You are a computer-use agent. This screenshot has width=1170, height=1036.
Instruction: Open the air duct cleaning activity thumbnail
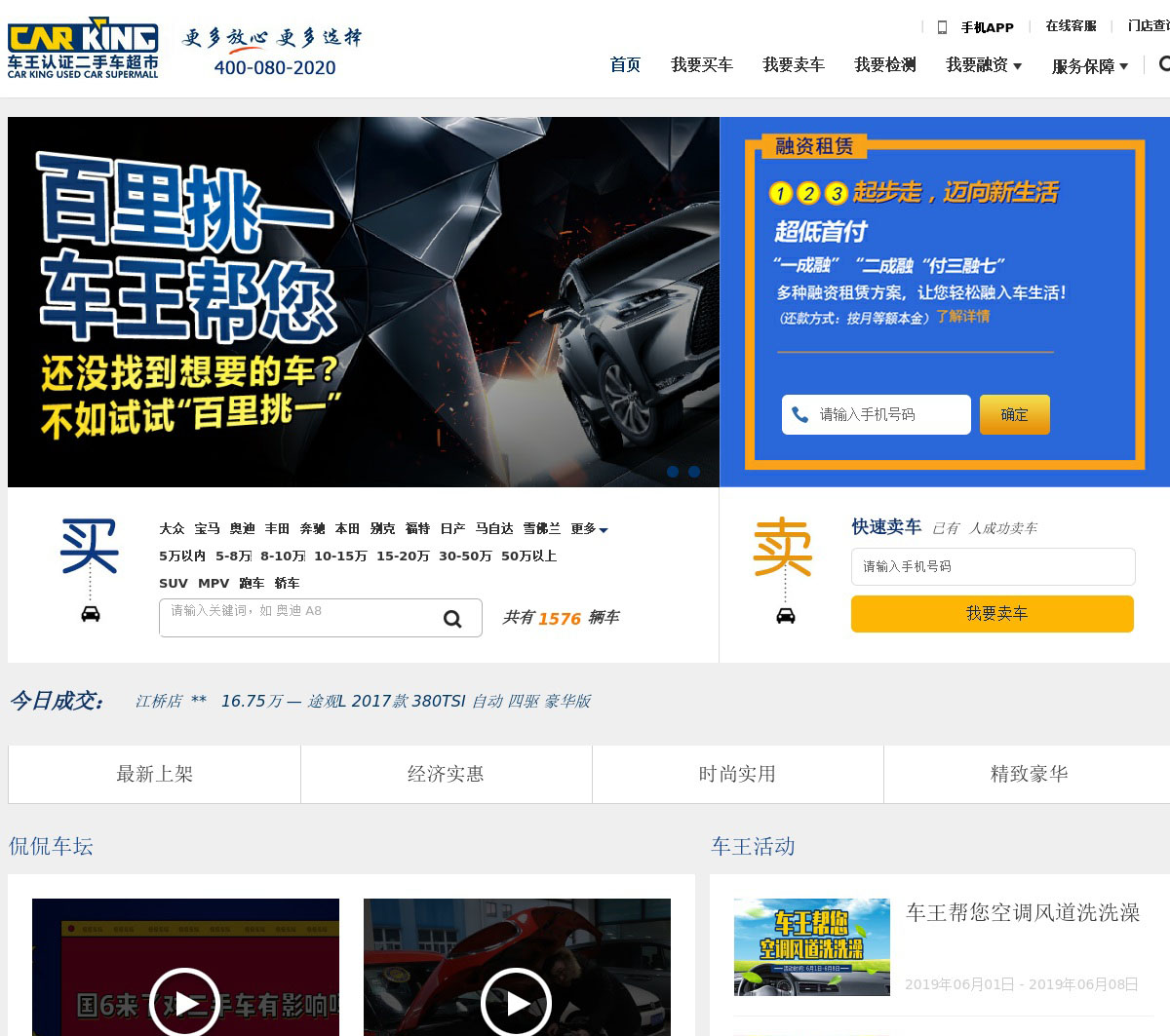811,946
